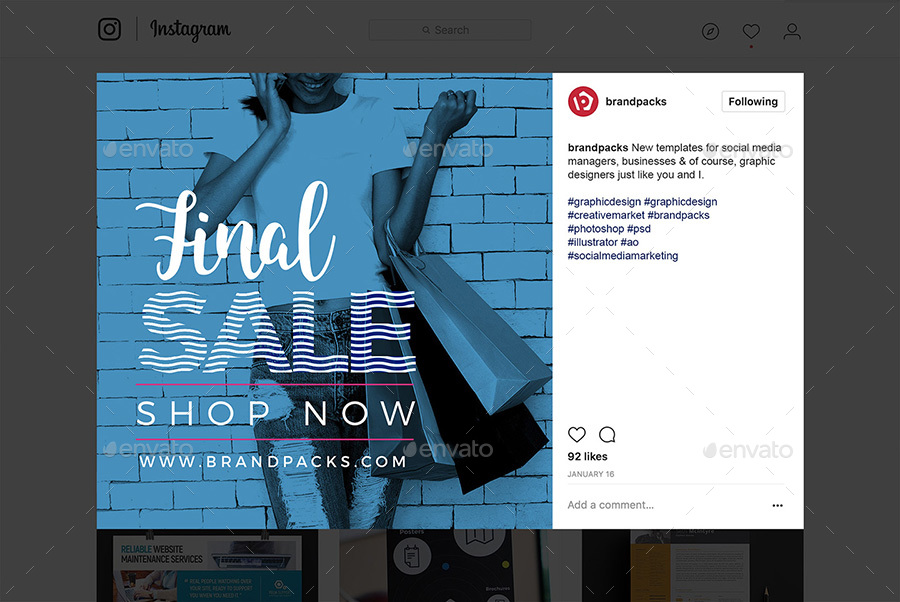Open the #illustrator hashtag
Viewport: 900px width, 602px height.
[x=592, y=242]
